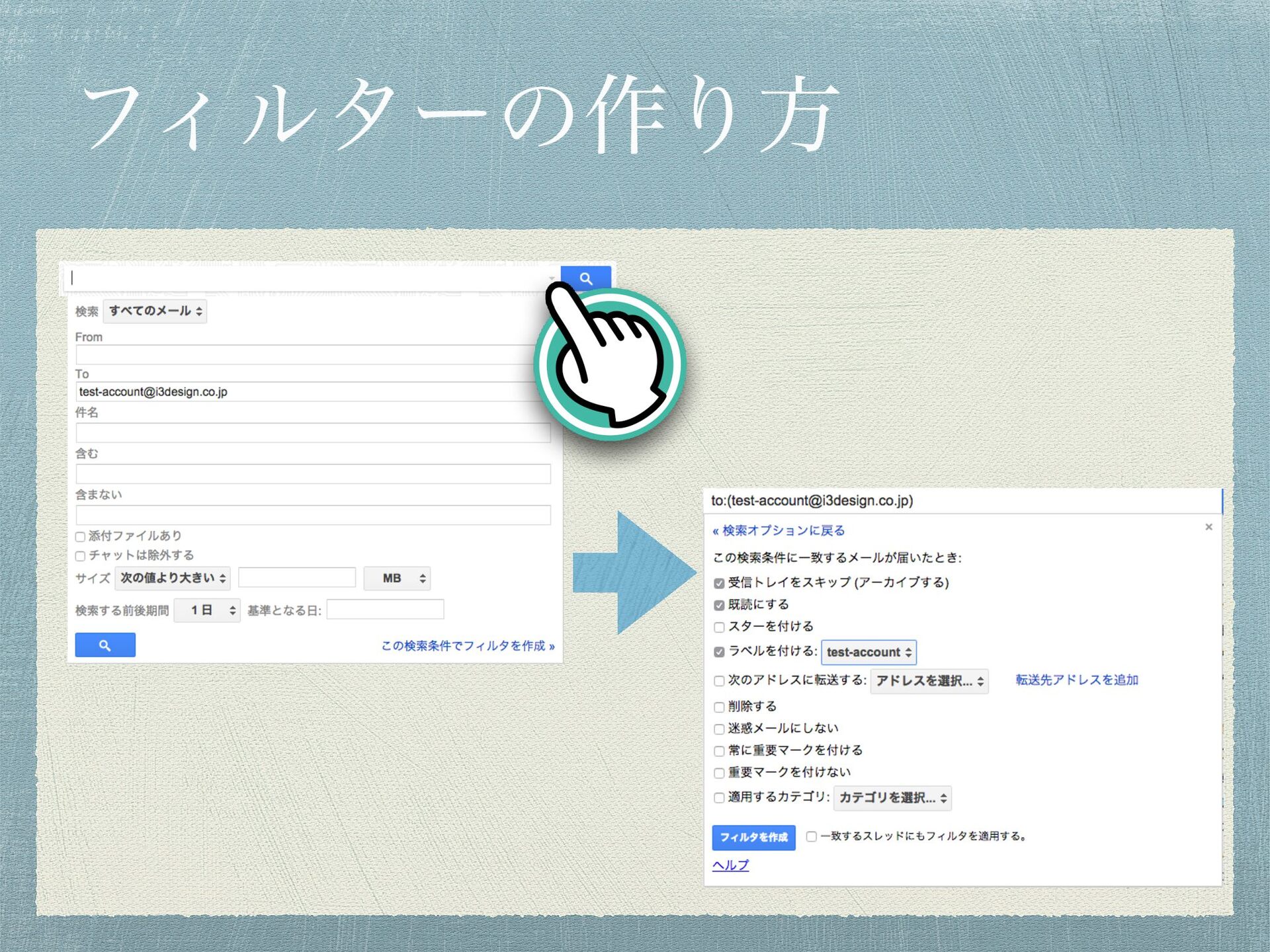The image size is (1270, 952).
Task: Expand the アドレスを選択 forwarding dropdown
Action: pos(929,681)
